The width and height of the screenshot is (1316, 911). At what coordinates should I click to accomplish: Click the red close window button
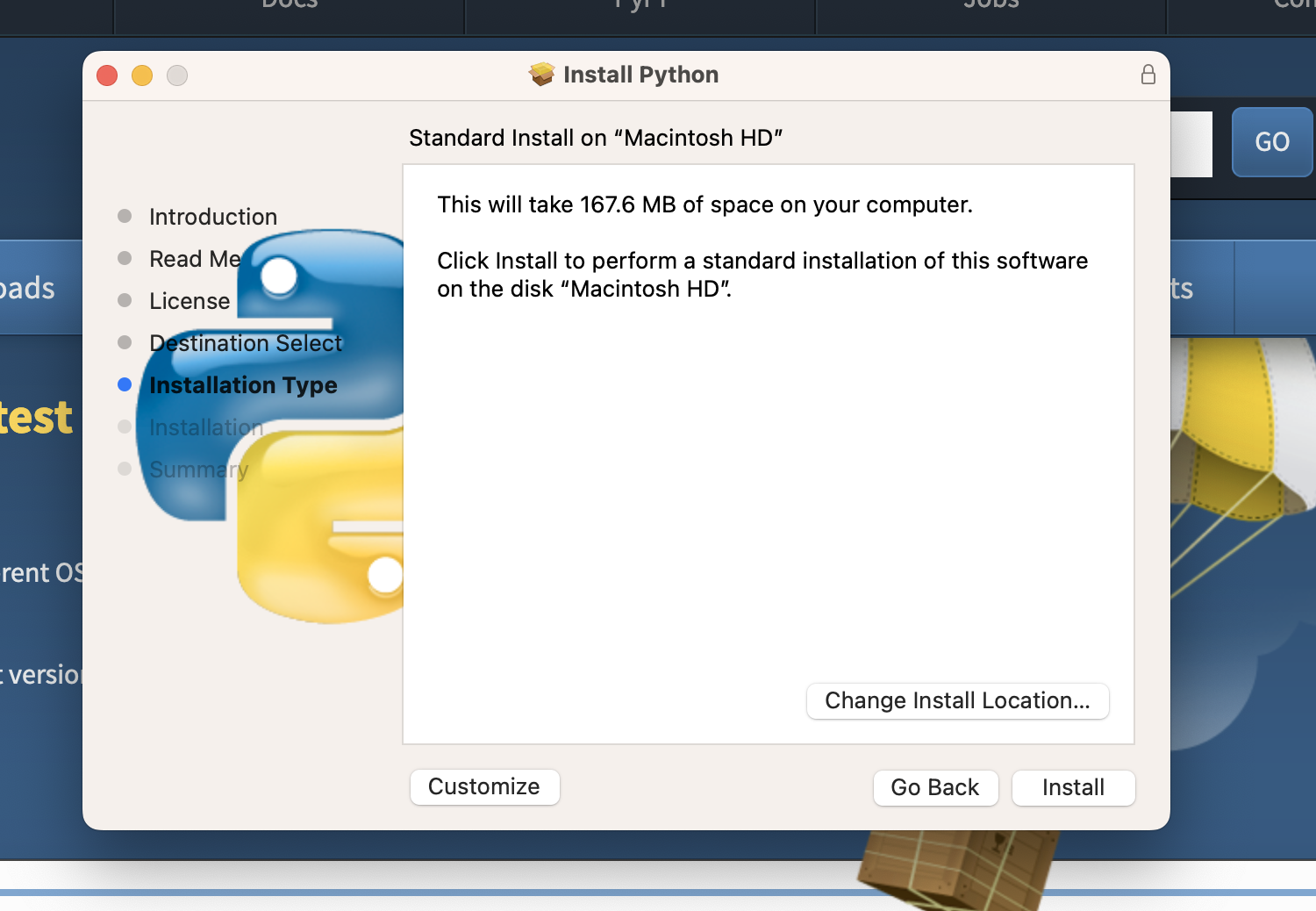[107, 75]
